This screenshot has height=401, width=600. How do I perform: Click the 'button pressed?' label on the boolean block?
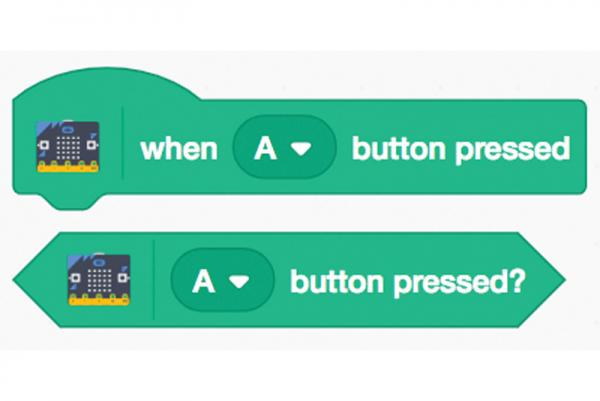coord(408,283)
